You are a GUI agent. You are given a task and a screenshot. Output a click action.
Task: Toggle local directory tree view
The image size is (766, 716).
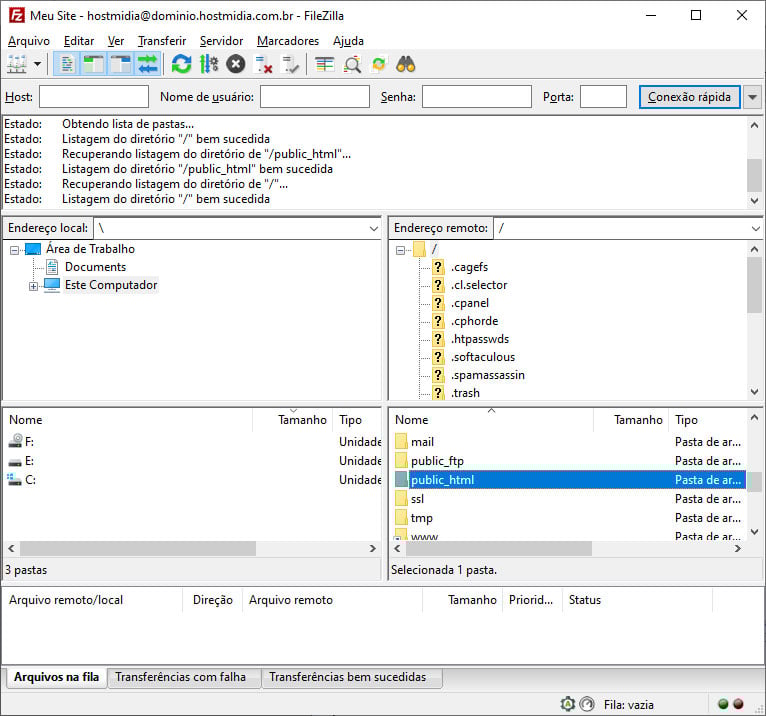coord(93,64)
